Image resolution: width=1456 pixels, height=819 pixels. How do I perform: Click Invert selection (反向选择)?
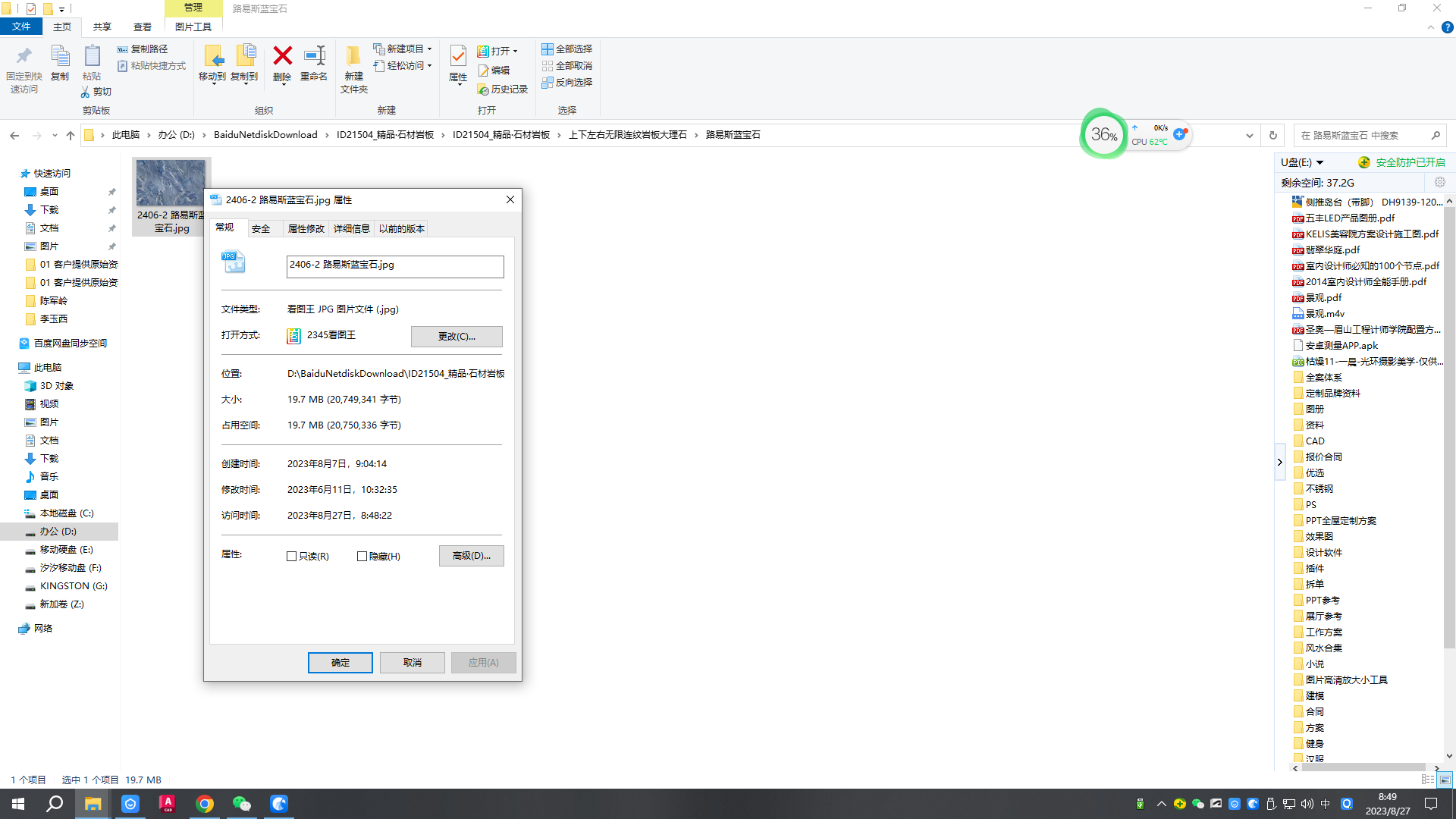click(566, 83)
